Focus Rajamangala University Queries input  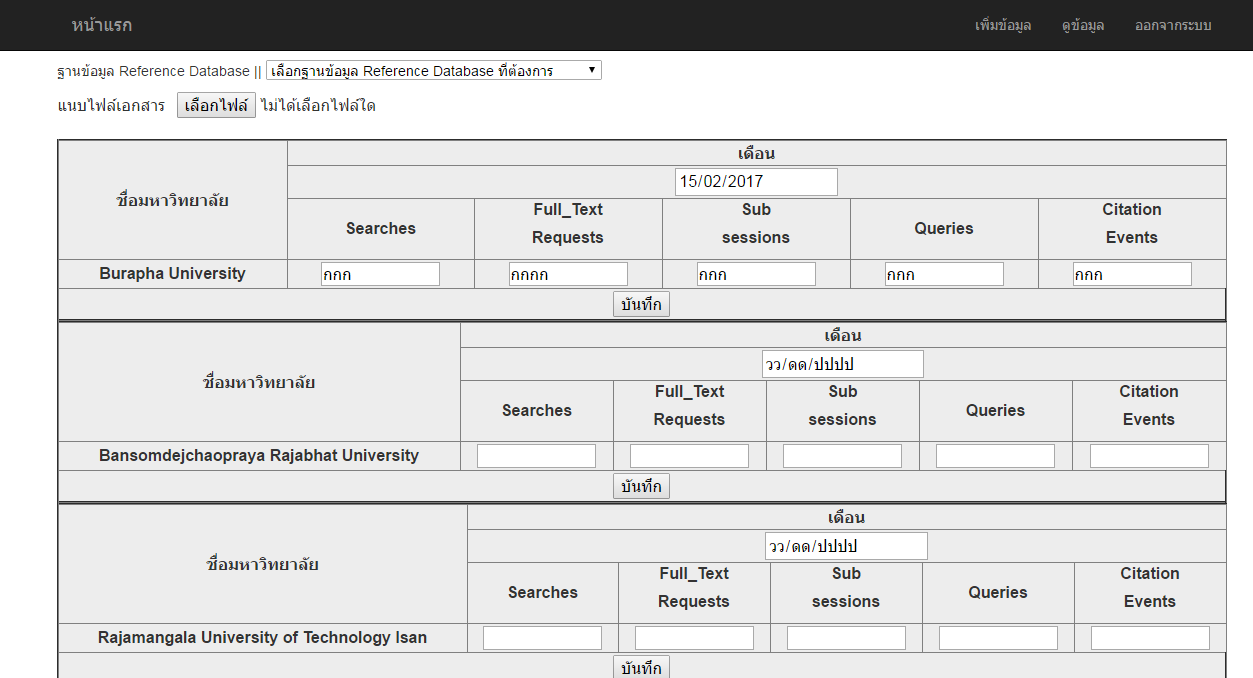pyautogui.click(x=998, y=638)
